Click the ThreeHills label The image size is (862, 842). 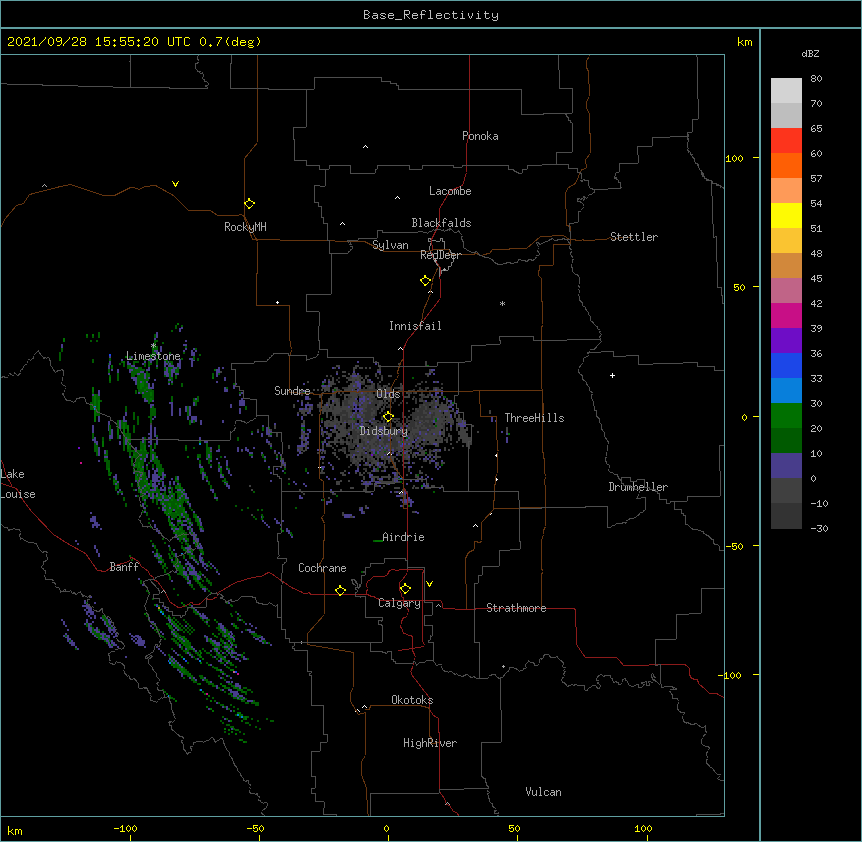[534, 418]
